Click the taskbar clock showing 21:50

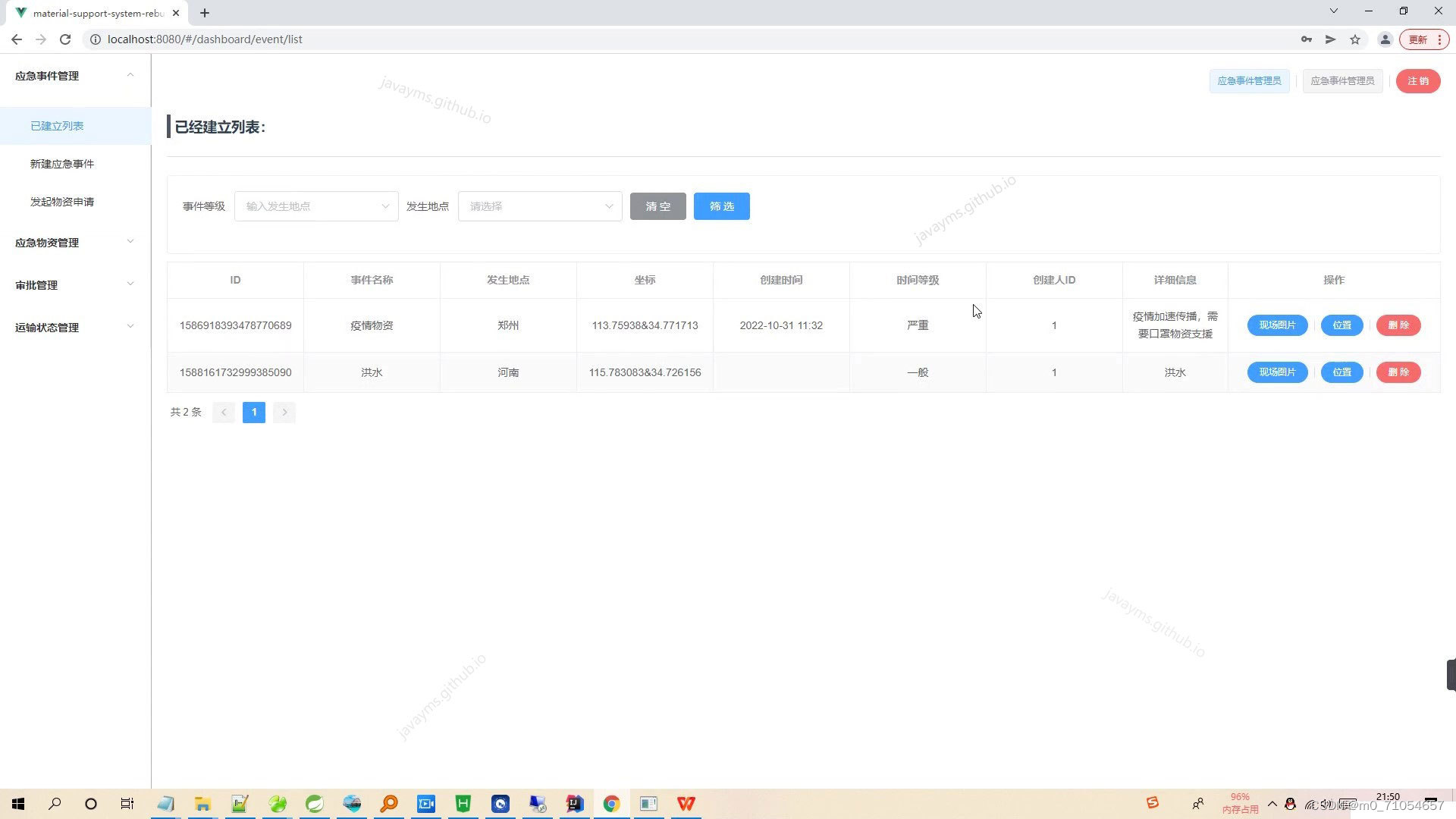1388,798
